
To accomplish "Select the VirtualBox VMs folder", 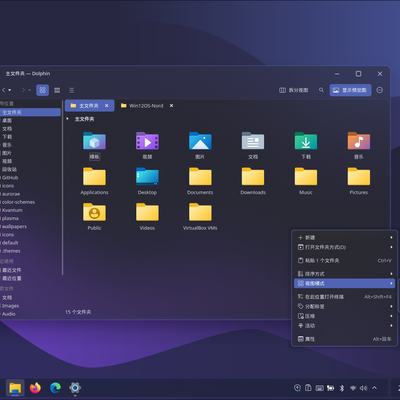I will coord(200,212).
